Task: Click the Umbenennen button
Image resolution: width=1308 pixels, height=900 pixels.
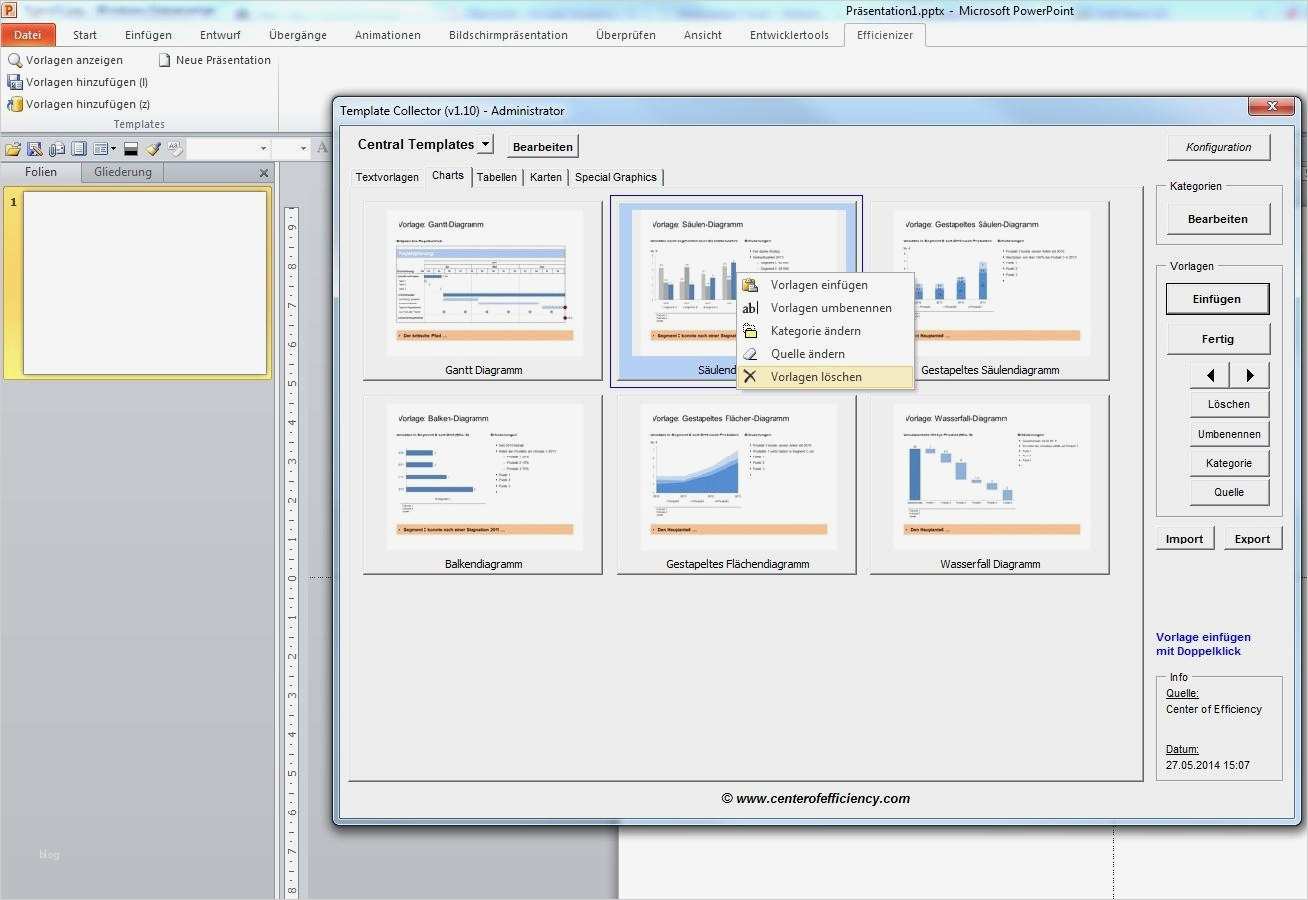Action: pyautogui.click(x=1229, y=434)
